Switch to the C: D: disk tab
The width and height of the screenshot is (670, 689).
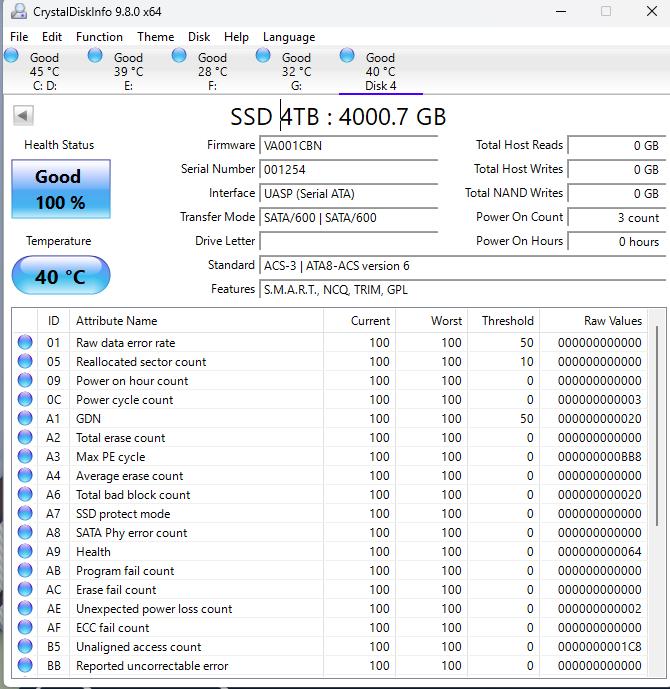[44, 71]
